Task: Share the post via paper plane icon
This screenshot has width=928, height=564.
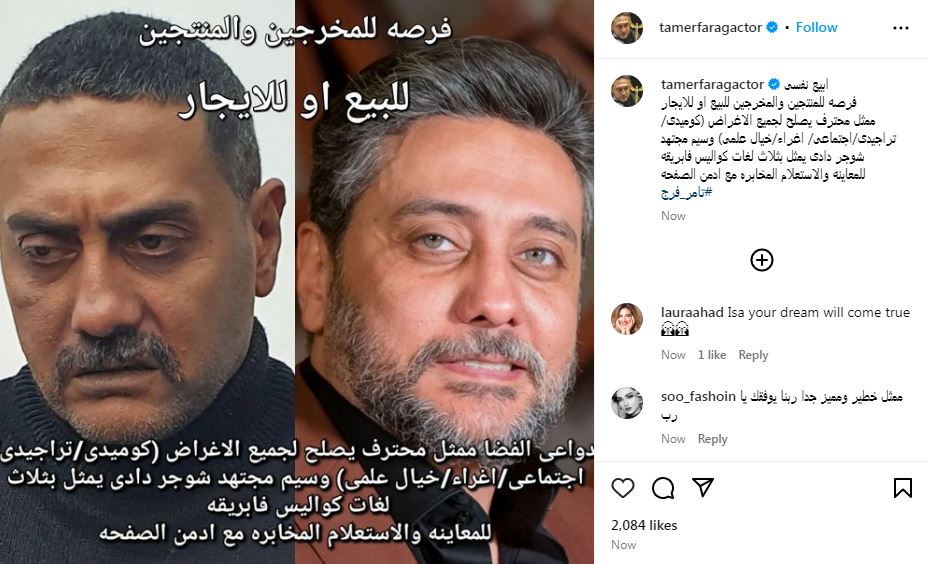Action: (x=703, y=487)
